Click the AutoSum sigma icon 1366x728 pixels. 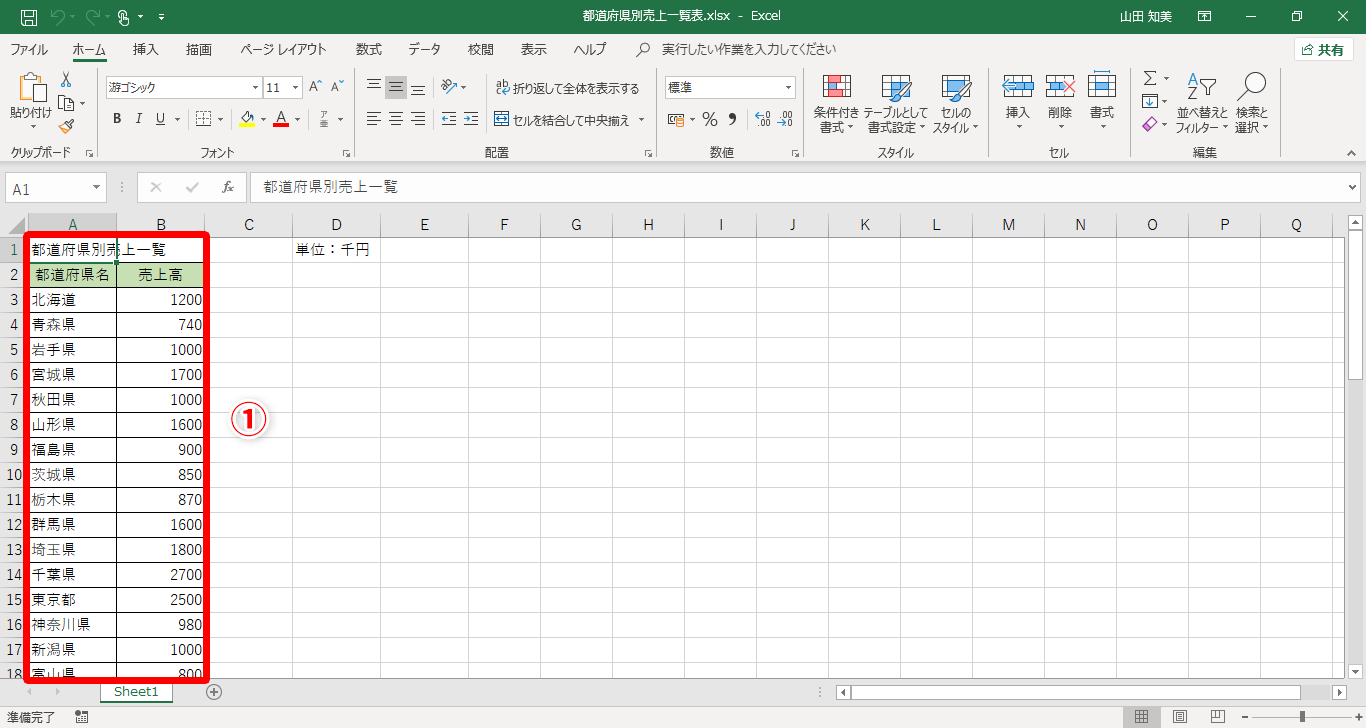[x=1150, y=78]
